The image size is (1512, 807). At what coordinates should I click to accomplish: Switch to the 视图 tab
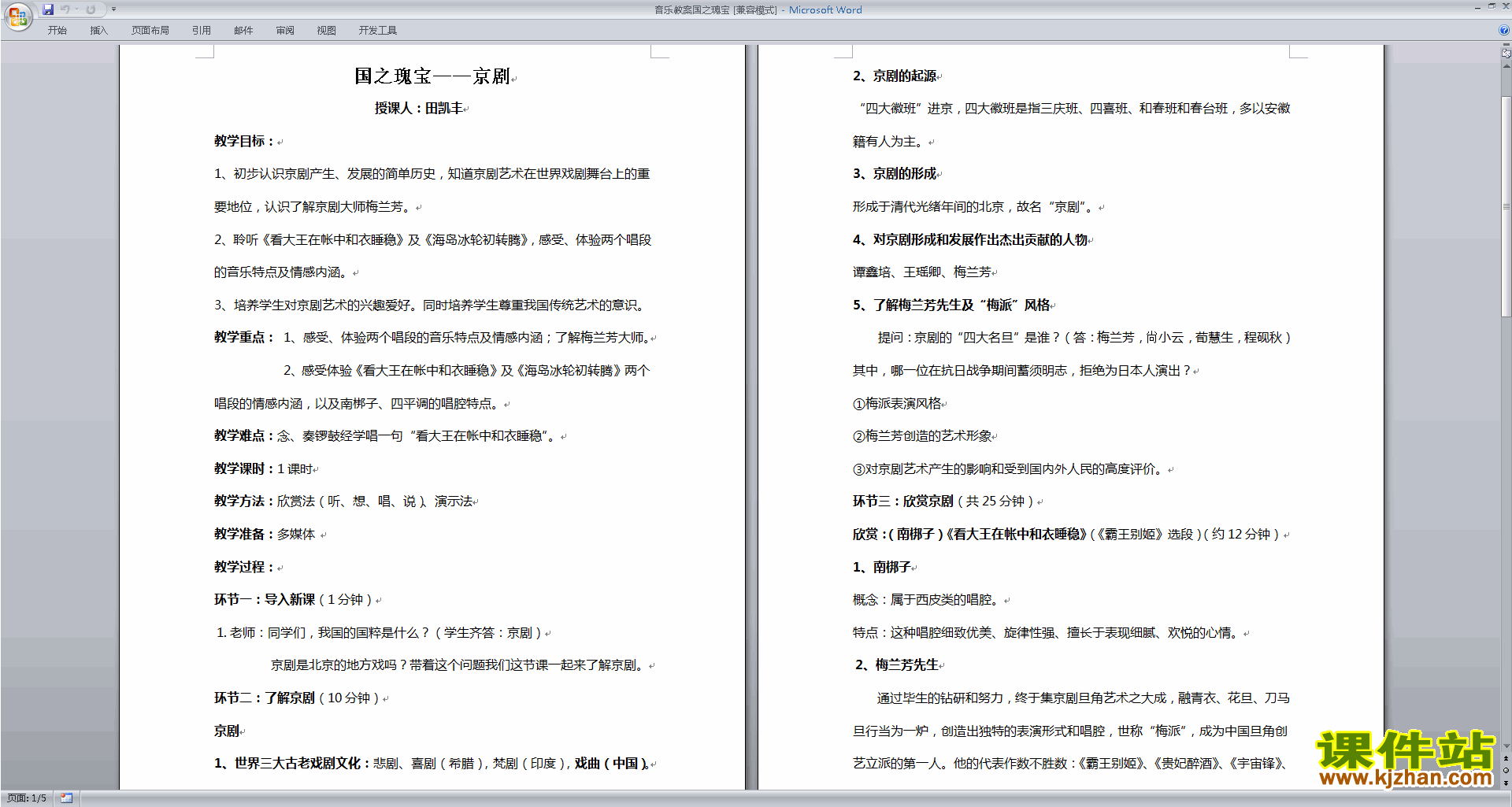pyautogui.click(x=327, y=30)
